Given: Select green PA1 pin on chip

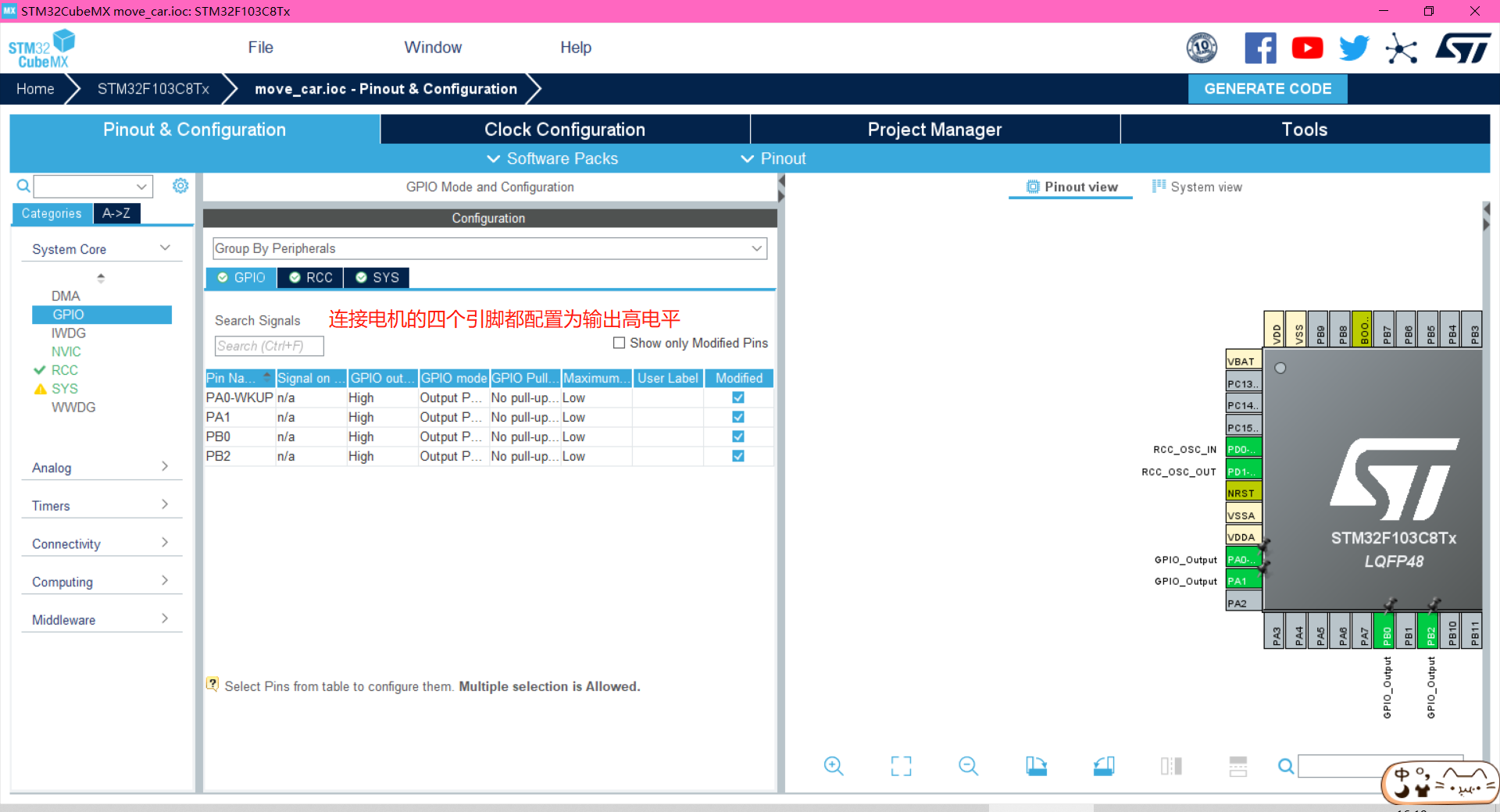Looking at the screenshot, I should click(x=1244, y=581).
